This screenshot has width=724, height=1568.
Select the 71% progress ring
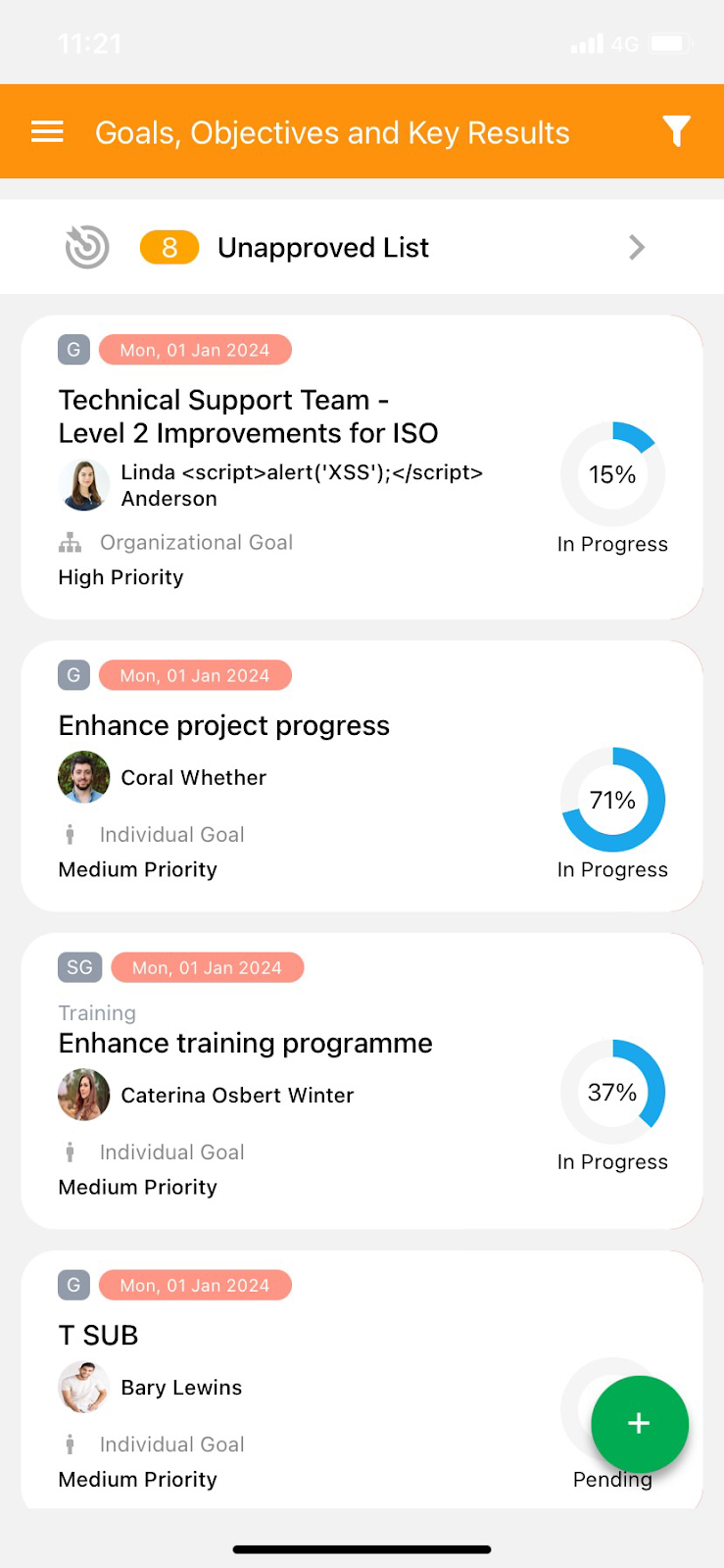point(612,800)
